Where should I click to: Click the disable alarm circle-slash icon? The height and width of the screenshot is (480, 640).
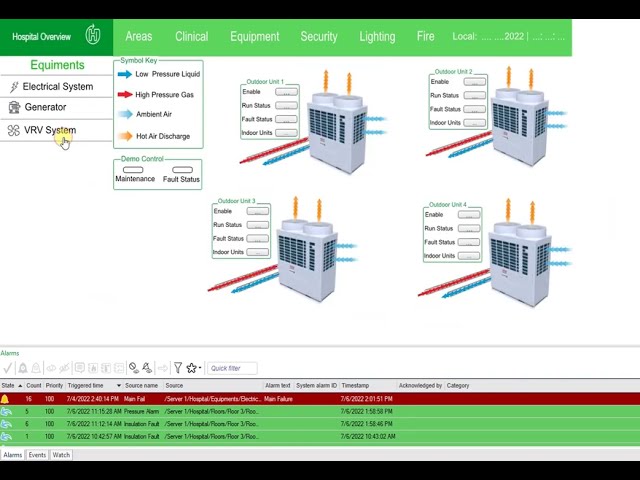(133, 368)
